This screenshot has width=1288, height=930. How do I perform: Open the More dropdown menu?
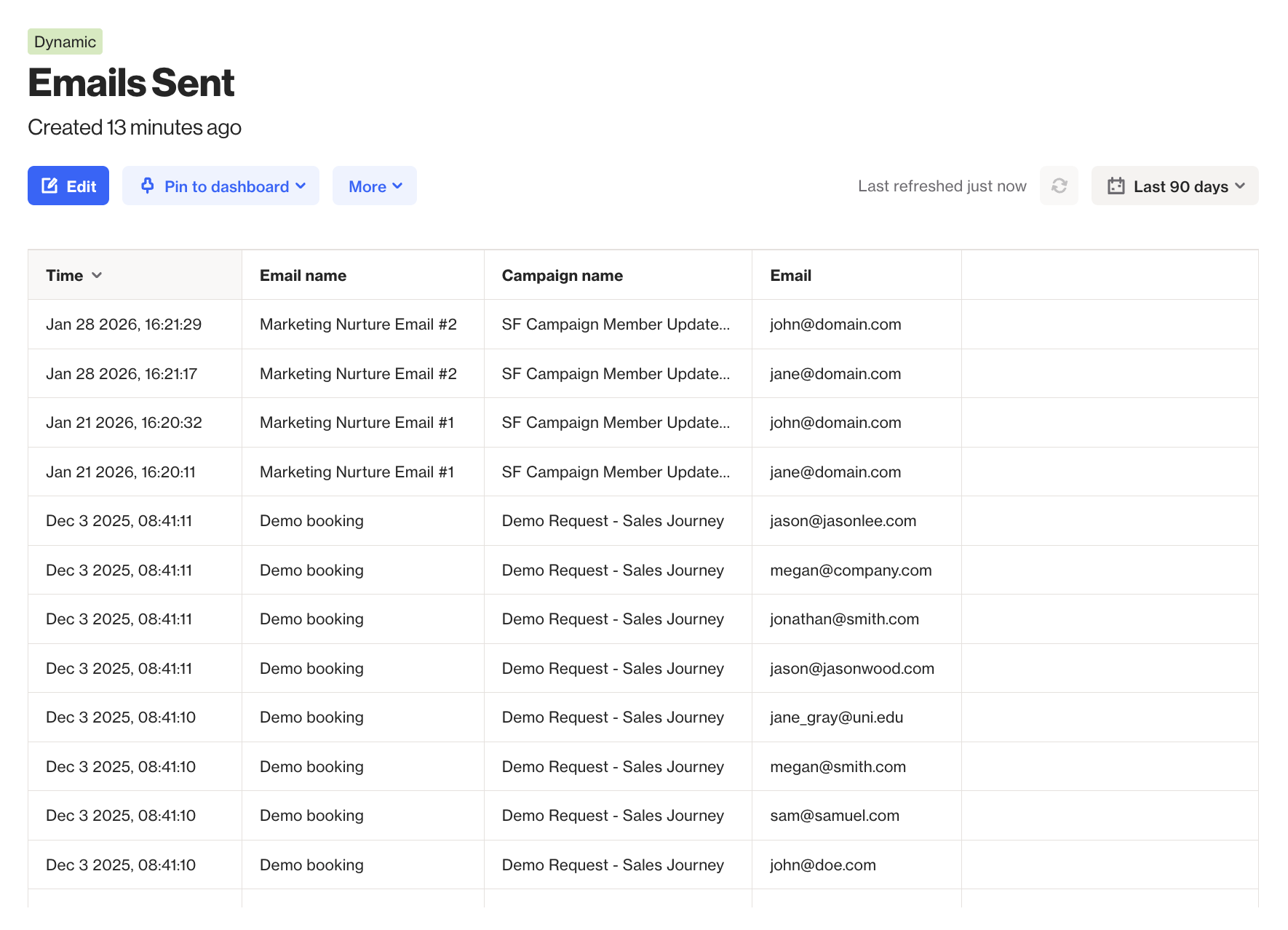pyautogui.click(x=374, y=186)
